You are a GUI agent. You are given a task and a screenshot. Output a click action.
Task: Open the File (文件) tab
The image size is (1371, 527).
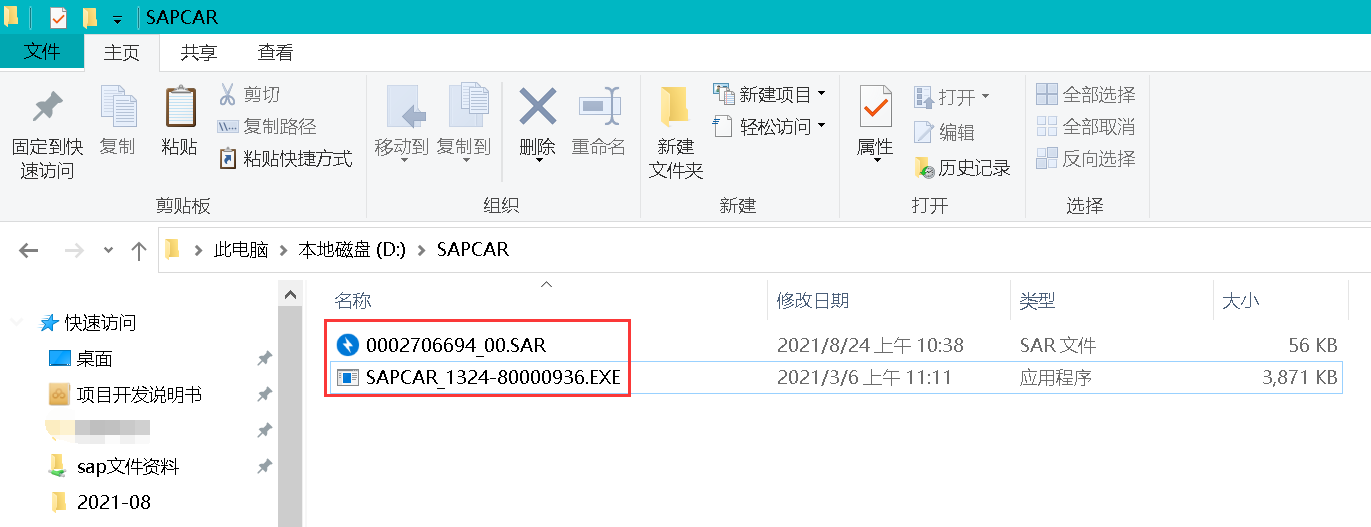click(x=42, y=52)
